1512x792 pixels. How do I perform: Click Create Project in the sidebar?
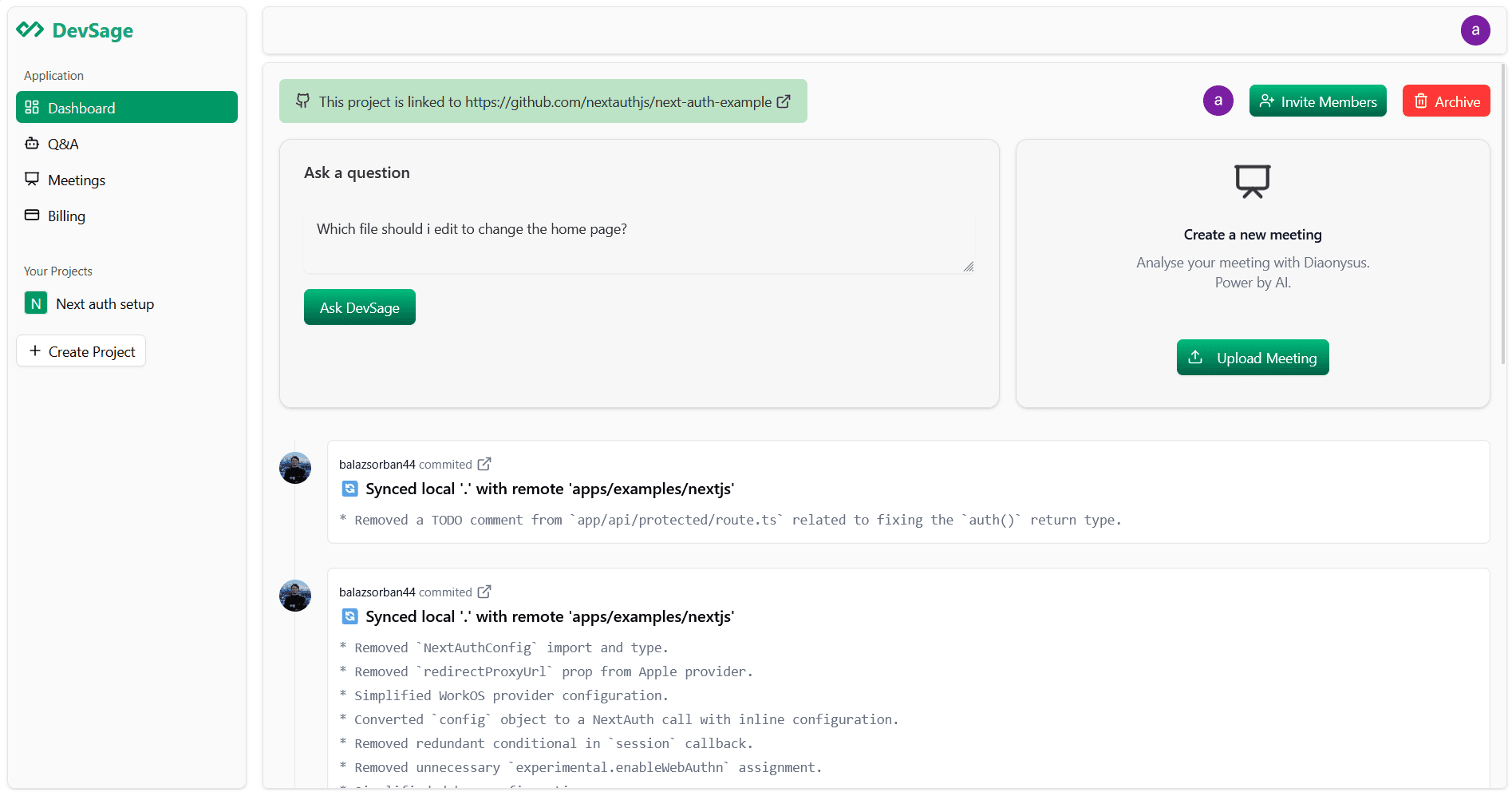pos(81,350)
